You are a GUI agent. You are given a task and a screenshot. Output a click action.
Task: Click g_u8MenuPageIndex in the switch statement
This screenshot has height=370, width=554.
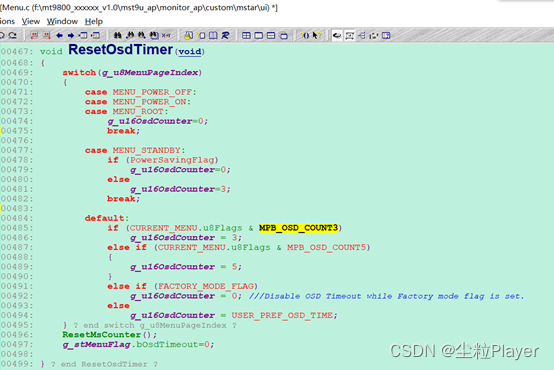150,72
